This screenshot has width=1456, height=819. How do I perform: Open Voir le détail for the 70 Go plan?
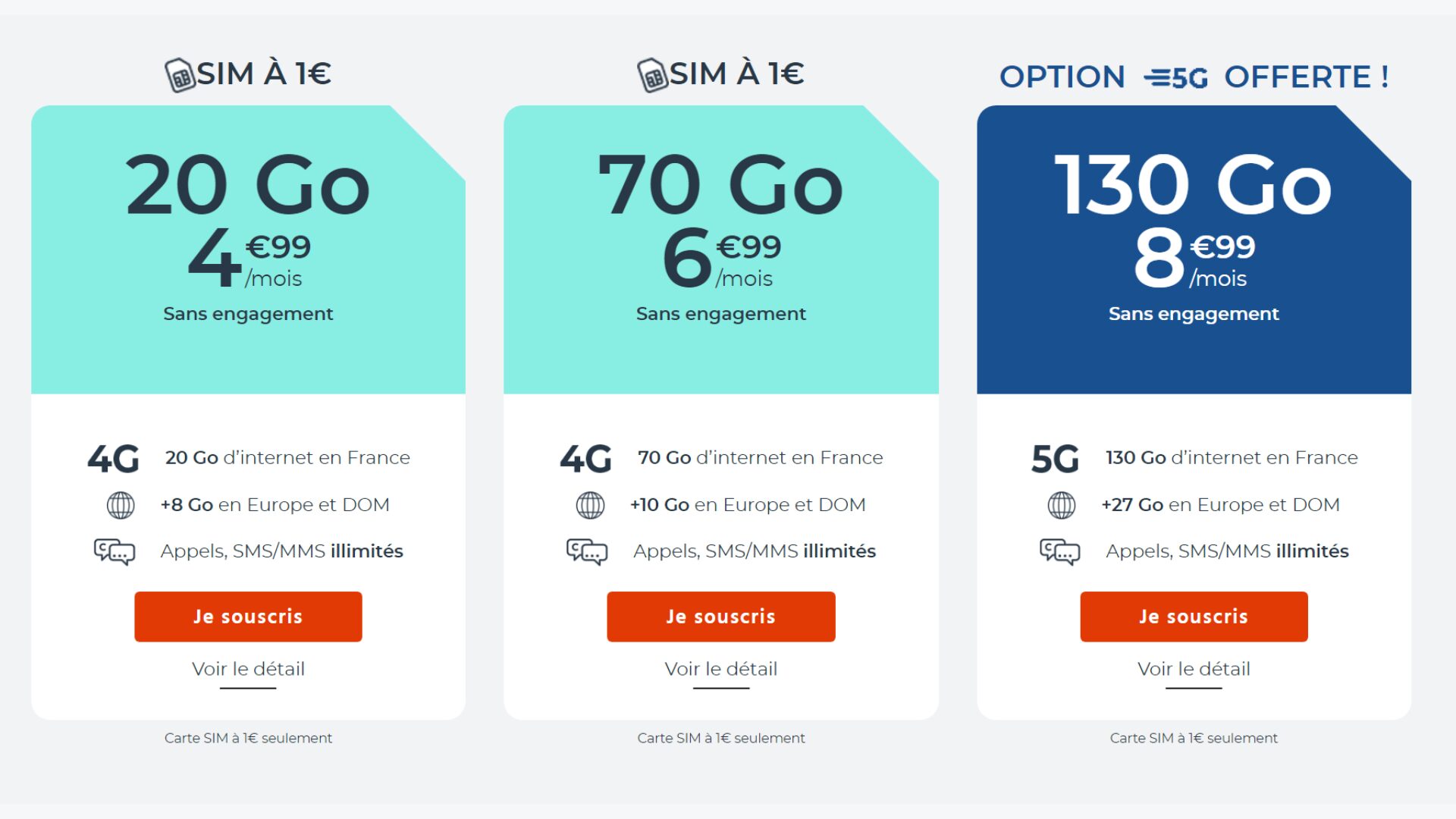coord(721,669)
